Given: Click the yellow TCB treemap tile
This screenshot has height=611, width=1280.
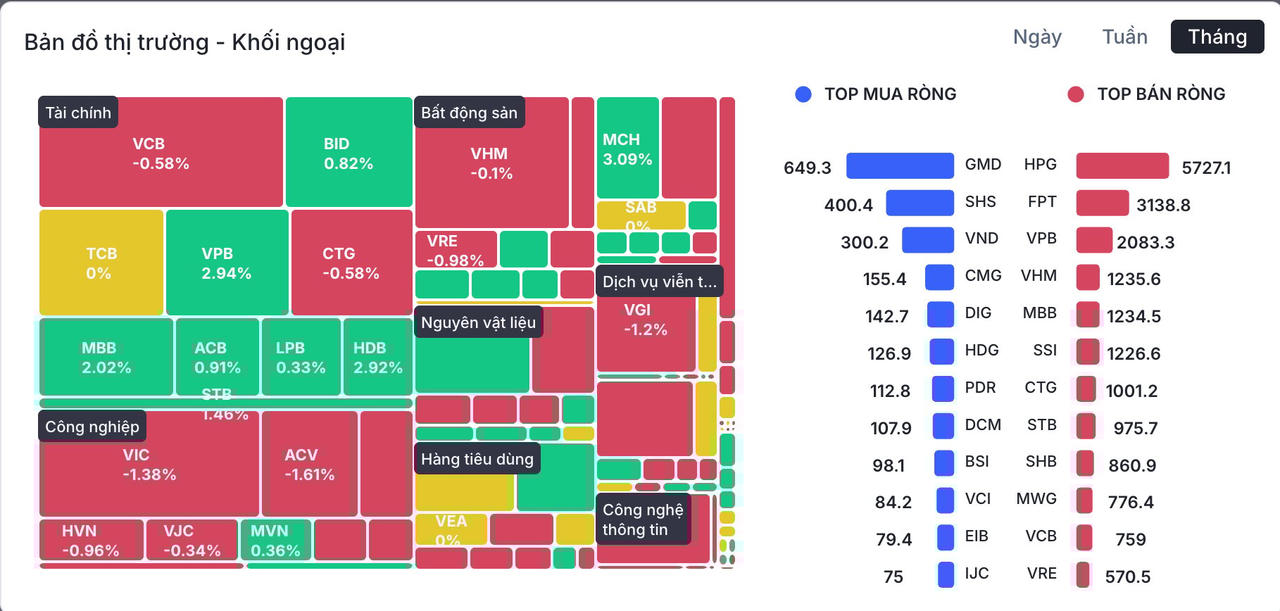Looking at the screenshot, I should (100, 262).
